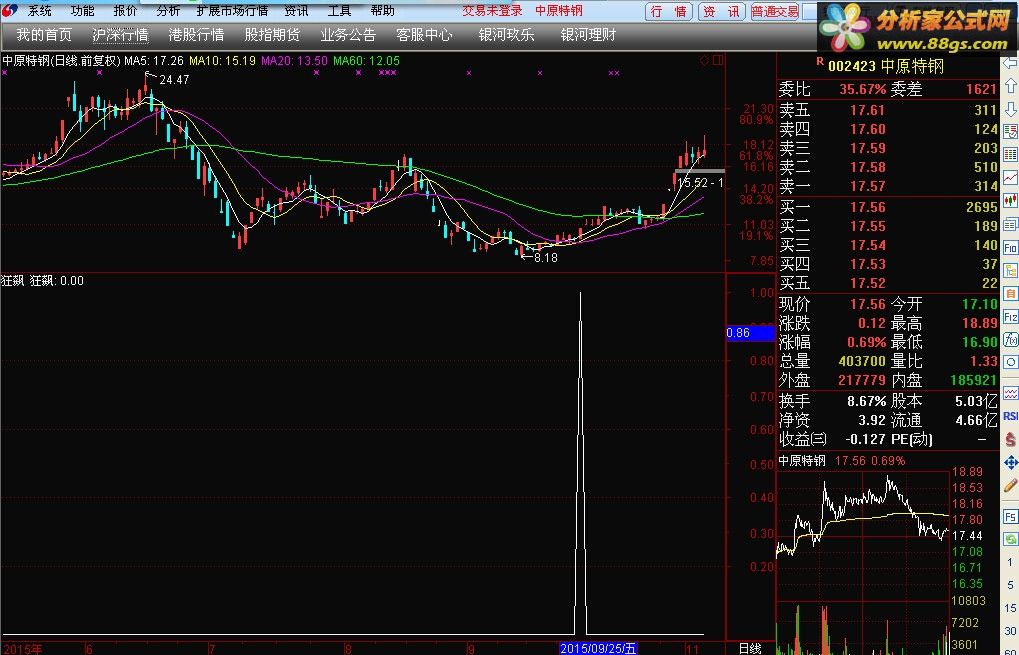
Task: Select the 1-minute period button
Action: (1011, 561)
